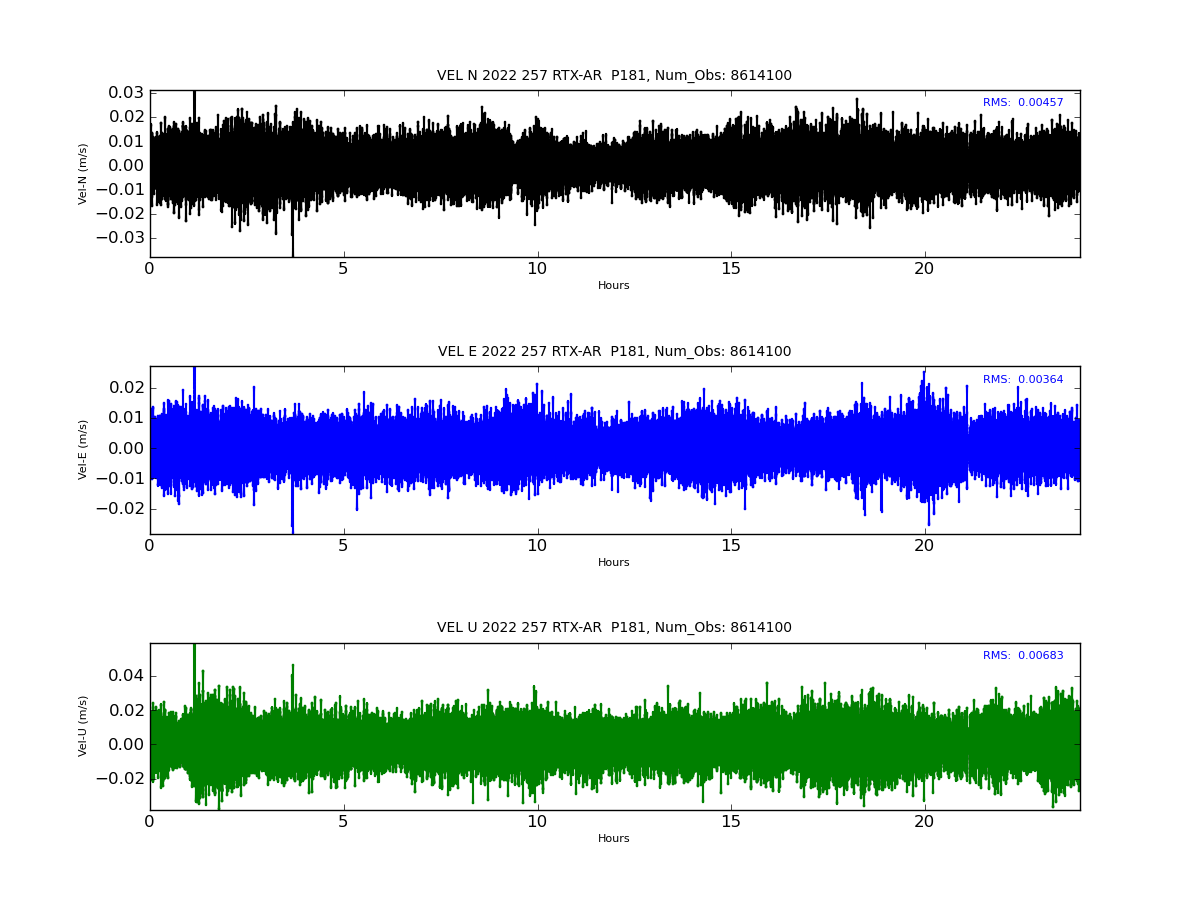
Task: Select the RMS: 0.00683 annotation
Action: pos(1023,656)
